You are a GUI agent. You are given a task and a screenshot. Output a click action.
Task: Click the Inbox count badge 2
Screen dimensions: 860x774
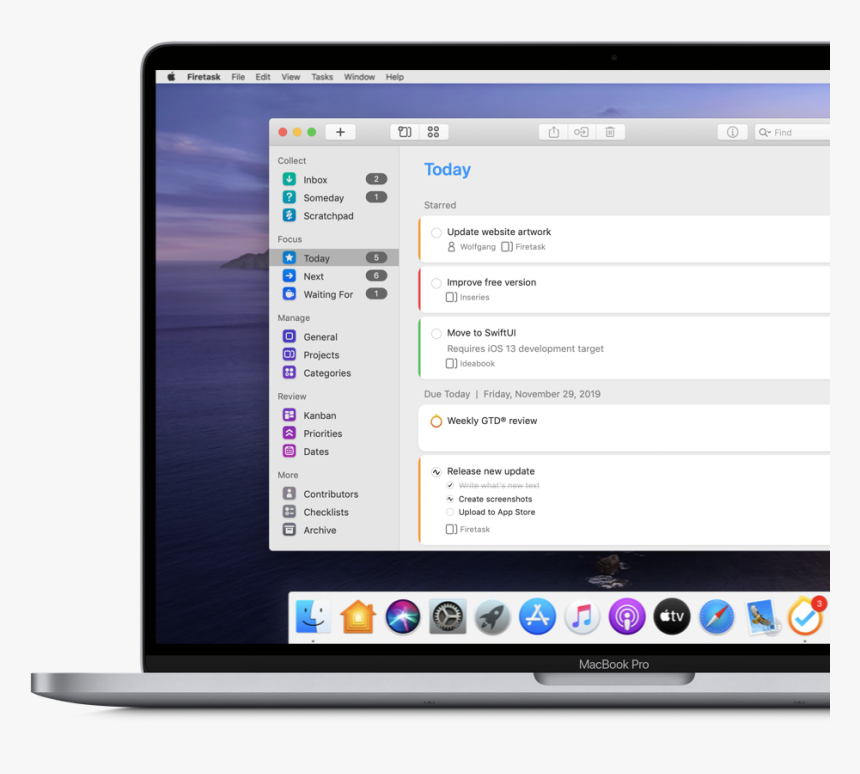click(376, 179)
